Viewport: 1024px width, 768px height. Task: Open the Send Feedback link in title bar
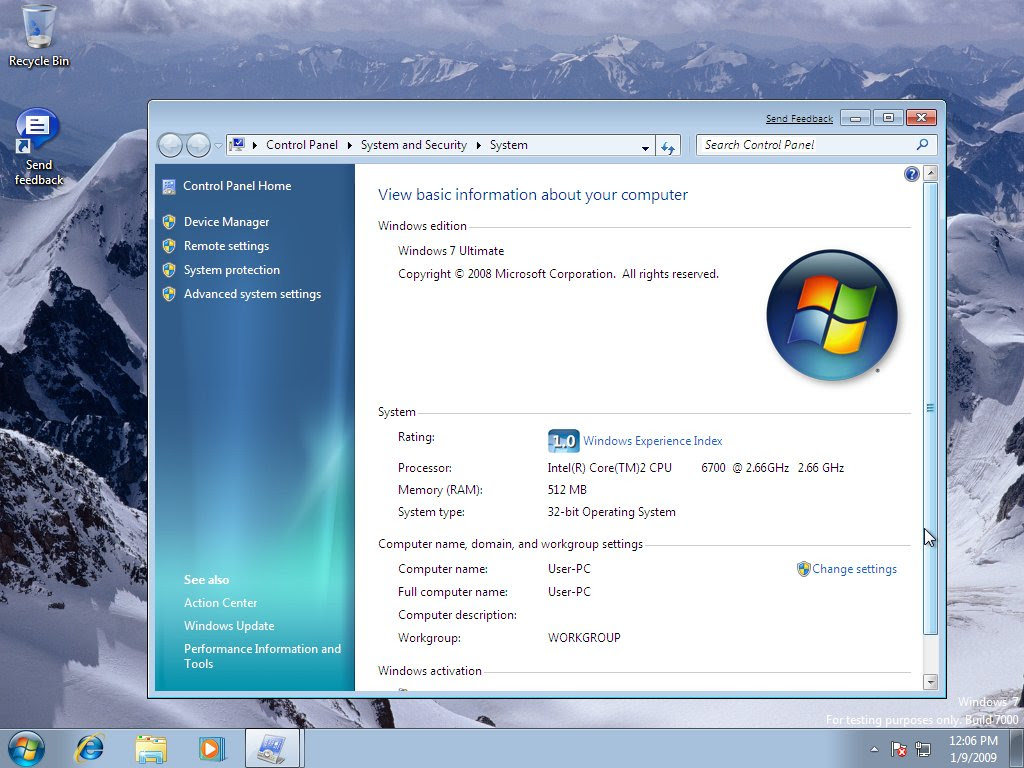click(x=799, y=118)
